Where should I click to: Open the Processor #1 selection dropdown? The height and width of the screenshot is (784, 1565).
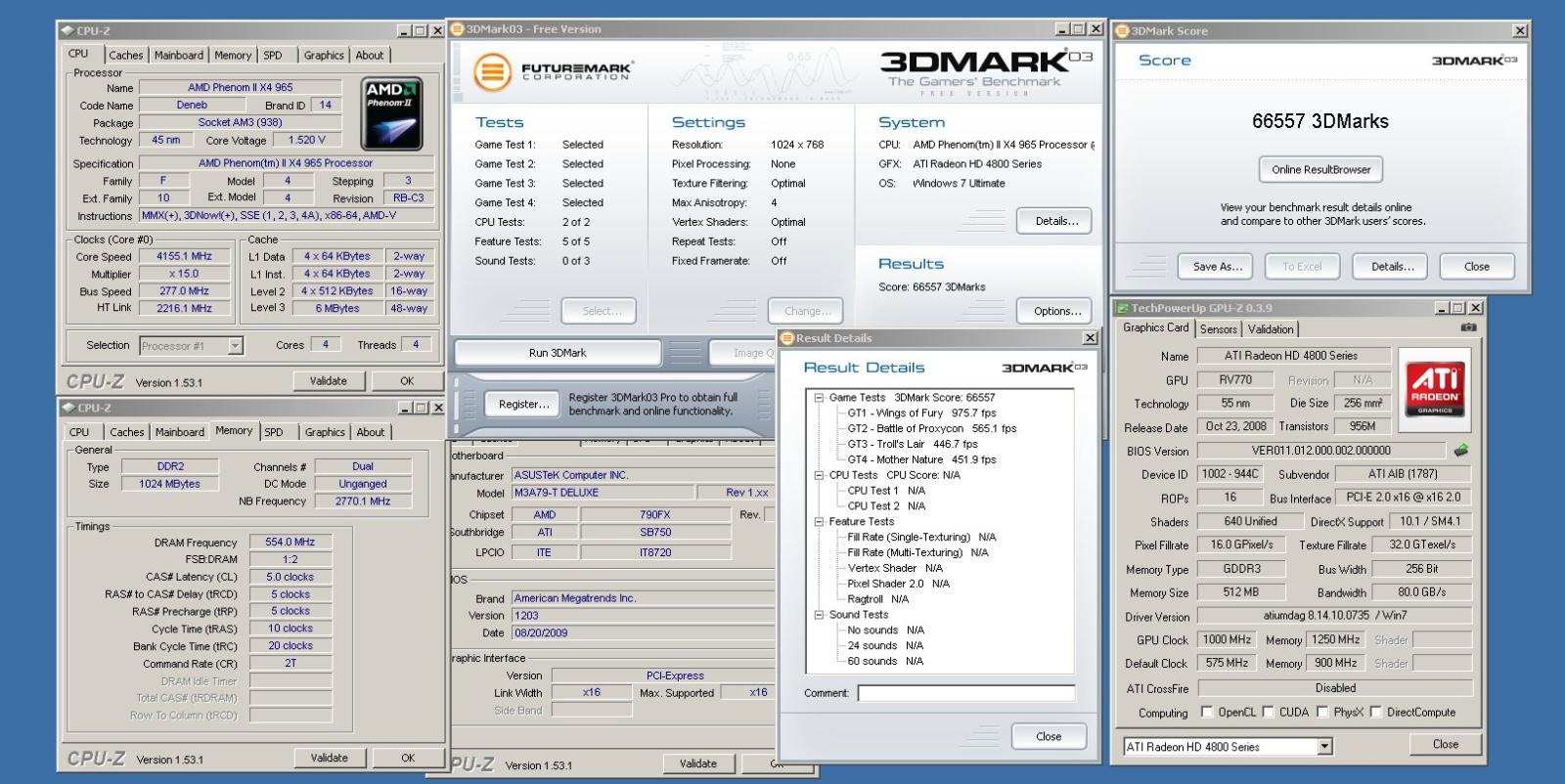click(x=235, y=345)
